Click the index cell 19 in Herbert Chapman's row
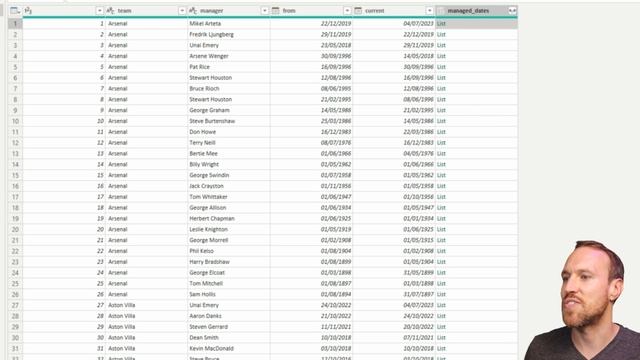 click(x=64, y=218)
